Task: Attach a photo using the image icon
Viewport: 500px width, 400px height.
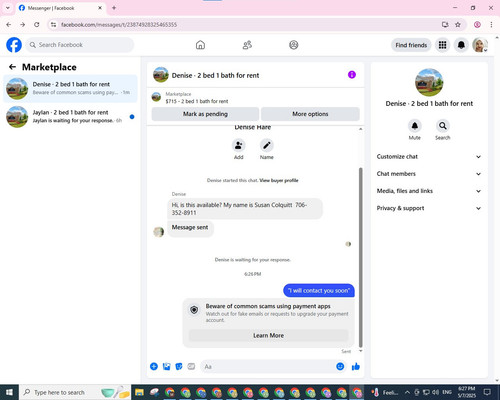Action: click(x=166, y=367)
